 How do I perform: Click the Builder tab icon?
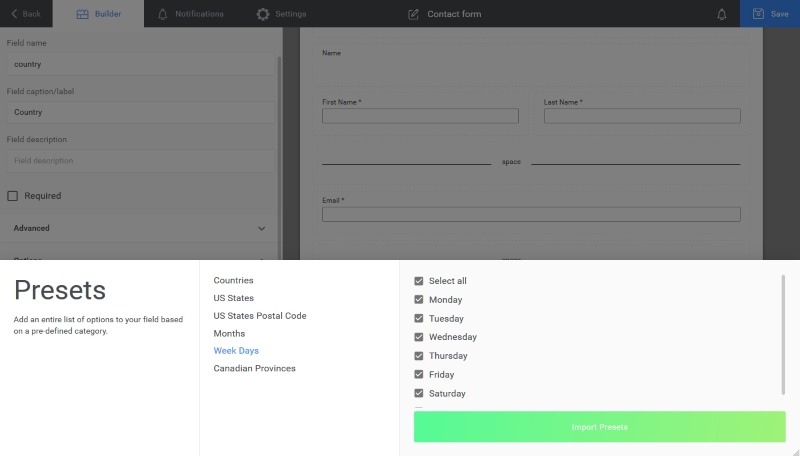point(83,14)
